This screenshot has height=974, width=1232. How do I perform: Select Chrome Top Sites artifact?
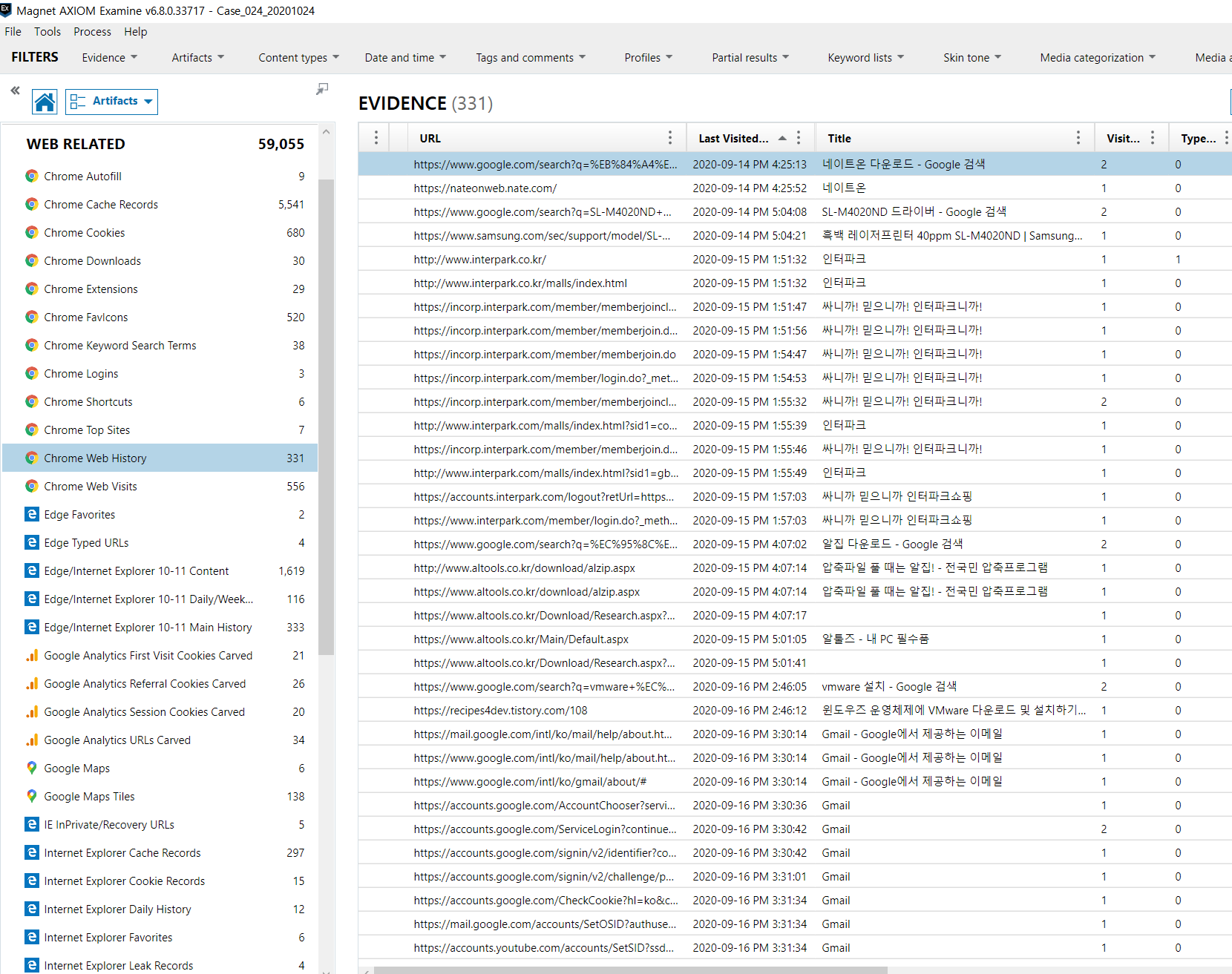coord(160,430)
